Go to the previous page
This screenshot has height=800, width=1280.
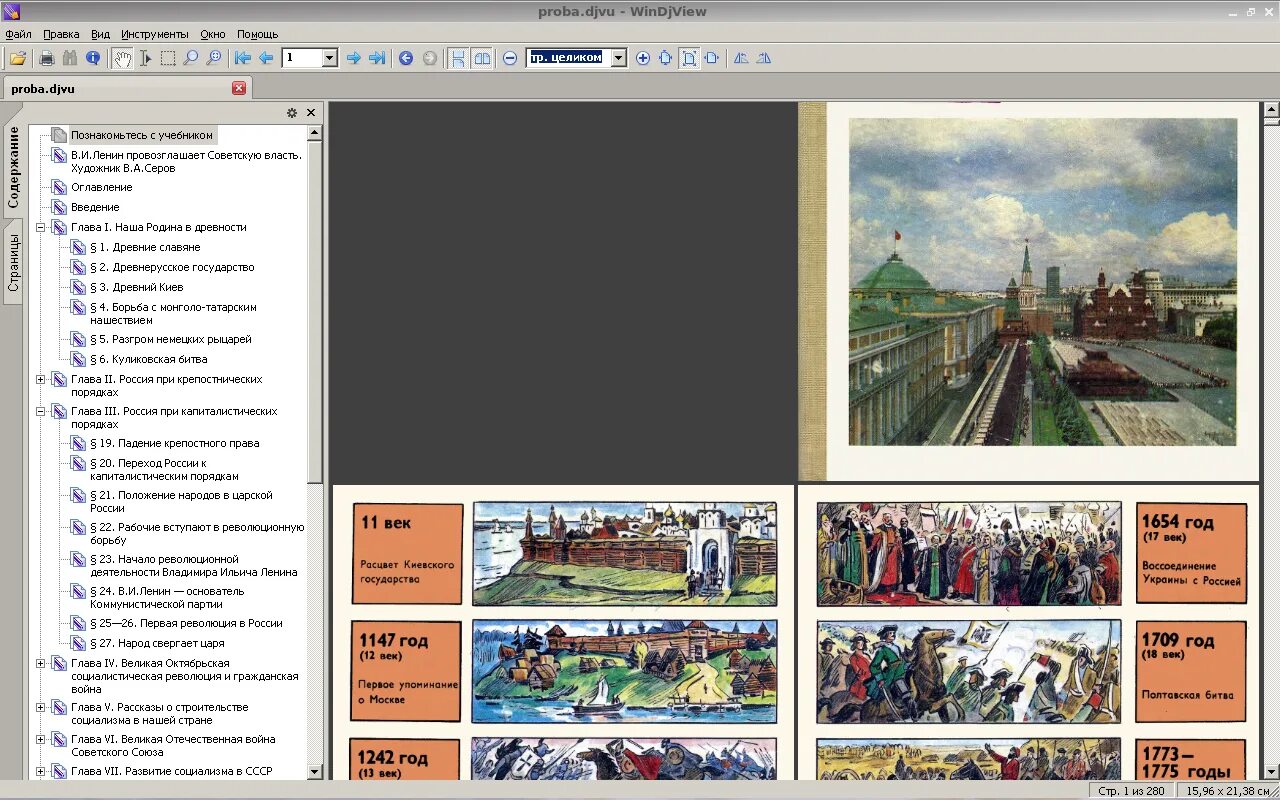coord(266,58)
